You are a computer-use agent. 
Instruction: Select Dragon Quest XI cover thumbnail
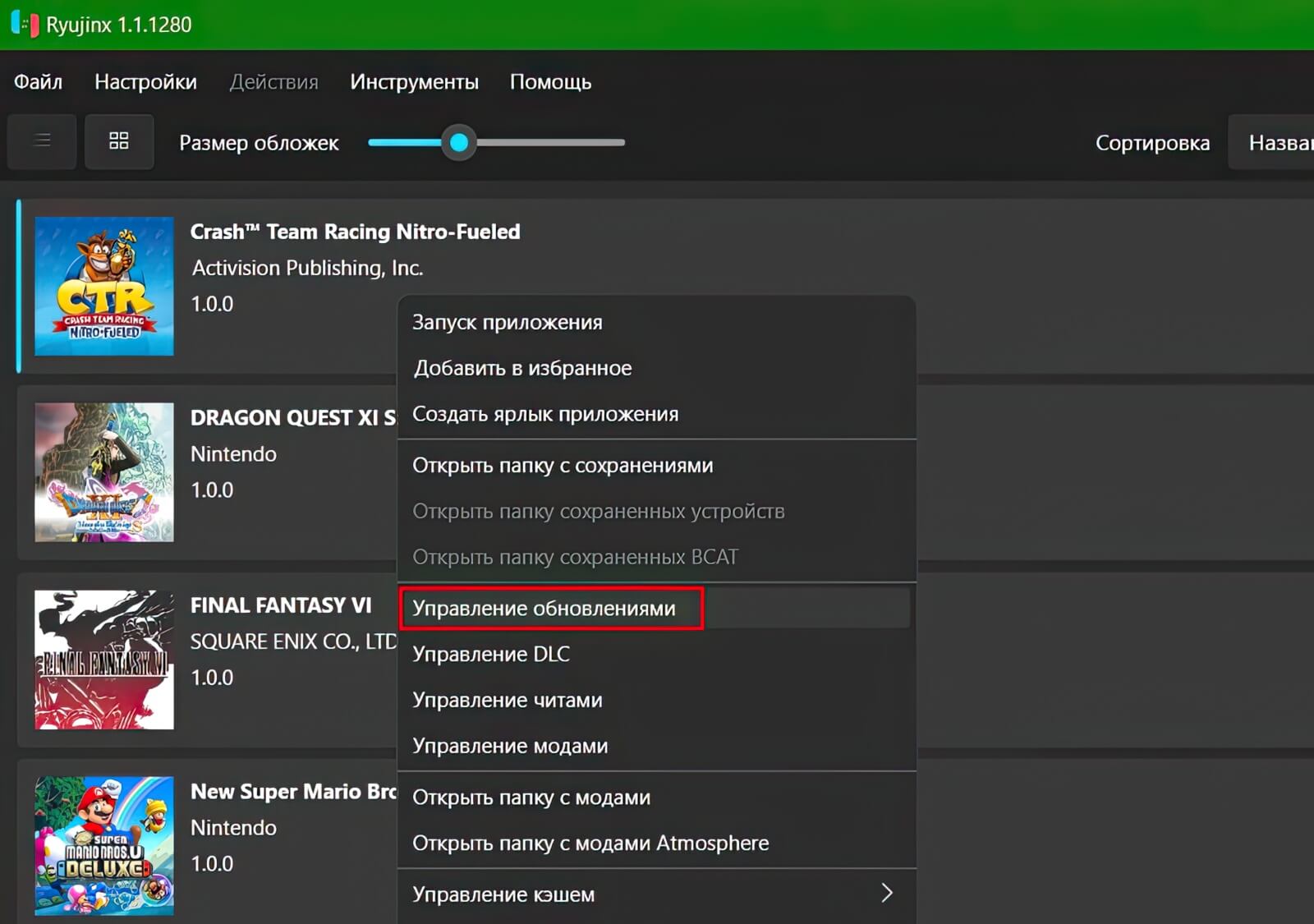[104, 472]
